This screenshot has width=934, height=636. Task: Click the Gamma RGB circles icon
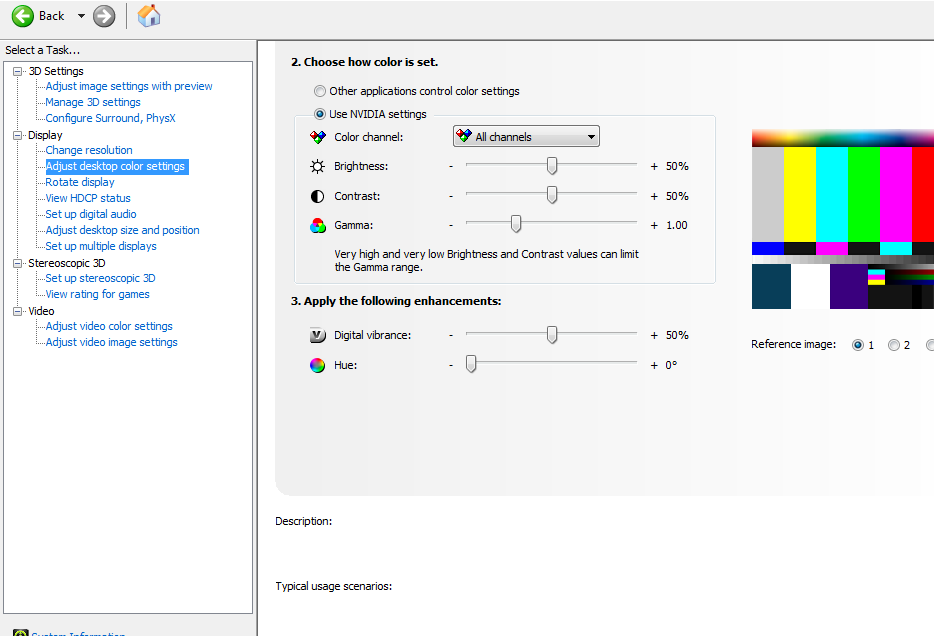(x=317, y=225)
